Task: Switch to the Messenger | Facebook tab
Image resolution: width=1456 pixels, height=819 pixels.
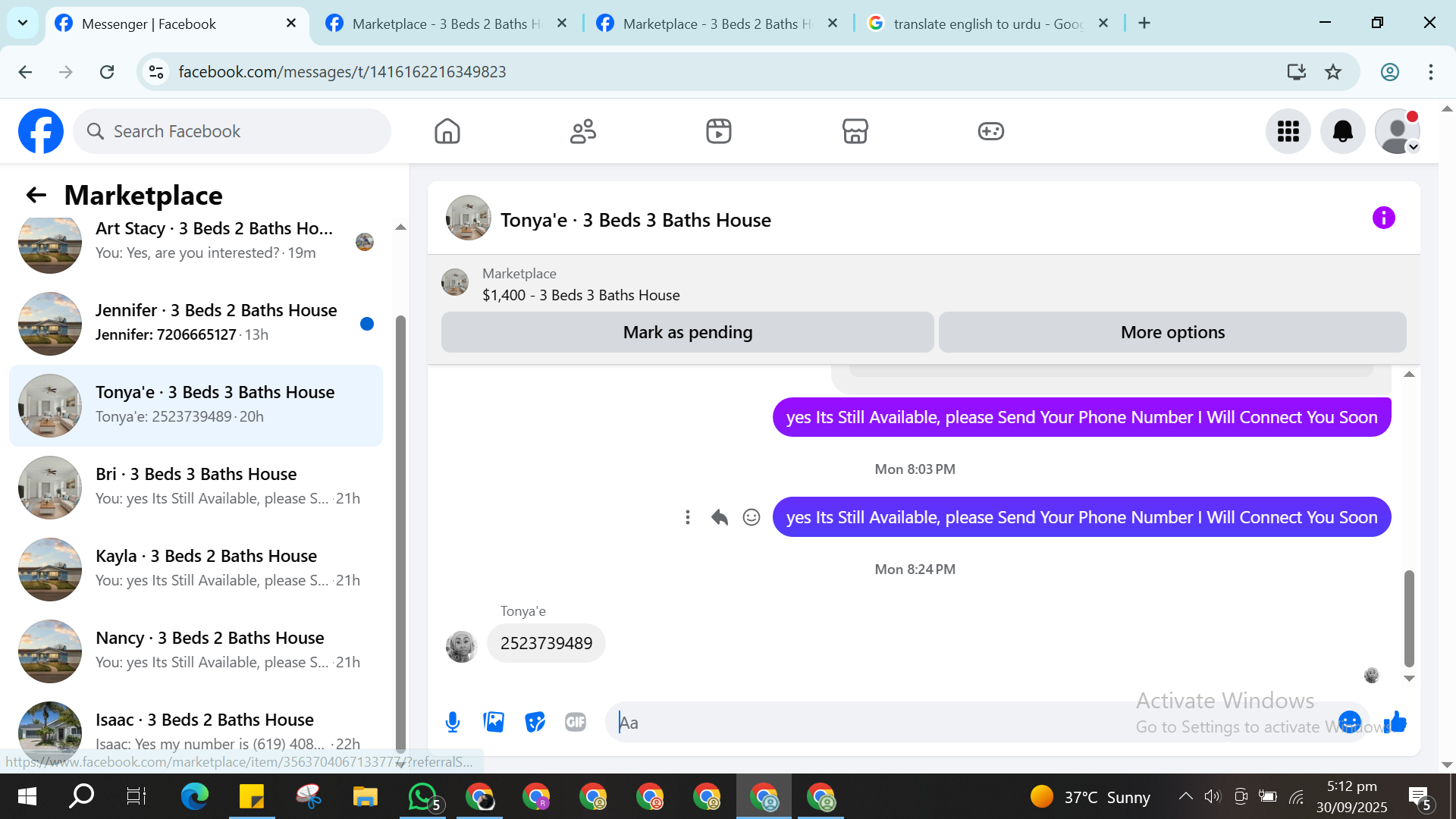Action: 177,24
